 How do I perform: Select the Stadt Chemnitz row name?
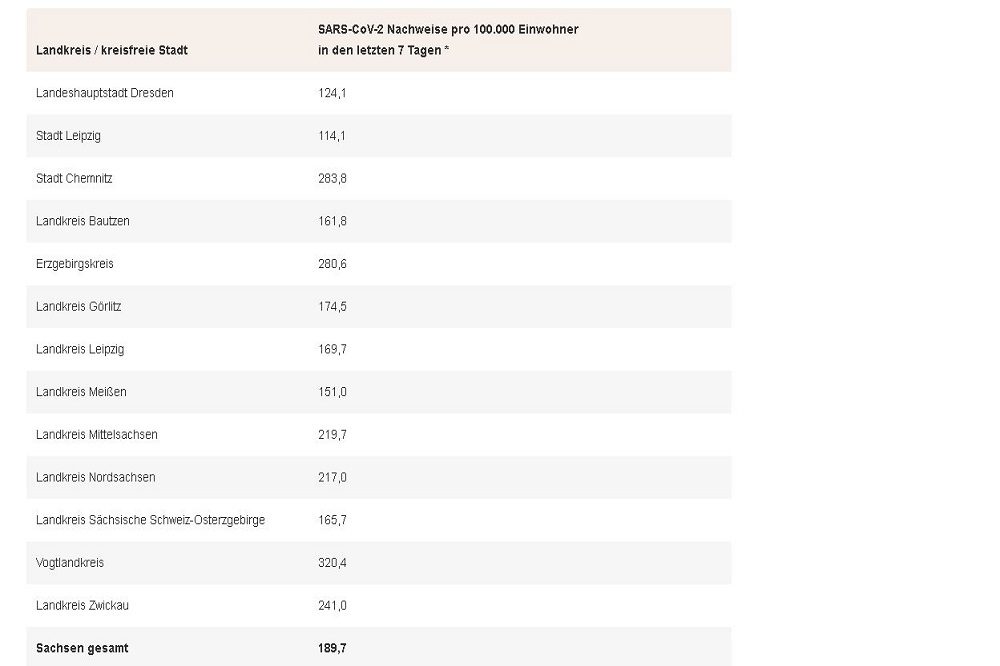pos(73,178)
